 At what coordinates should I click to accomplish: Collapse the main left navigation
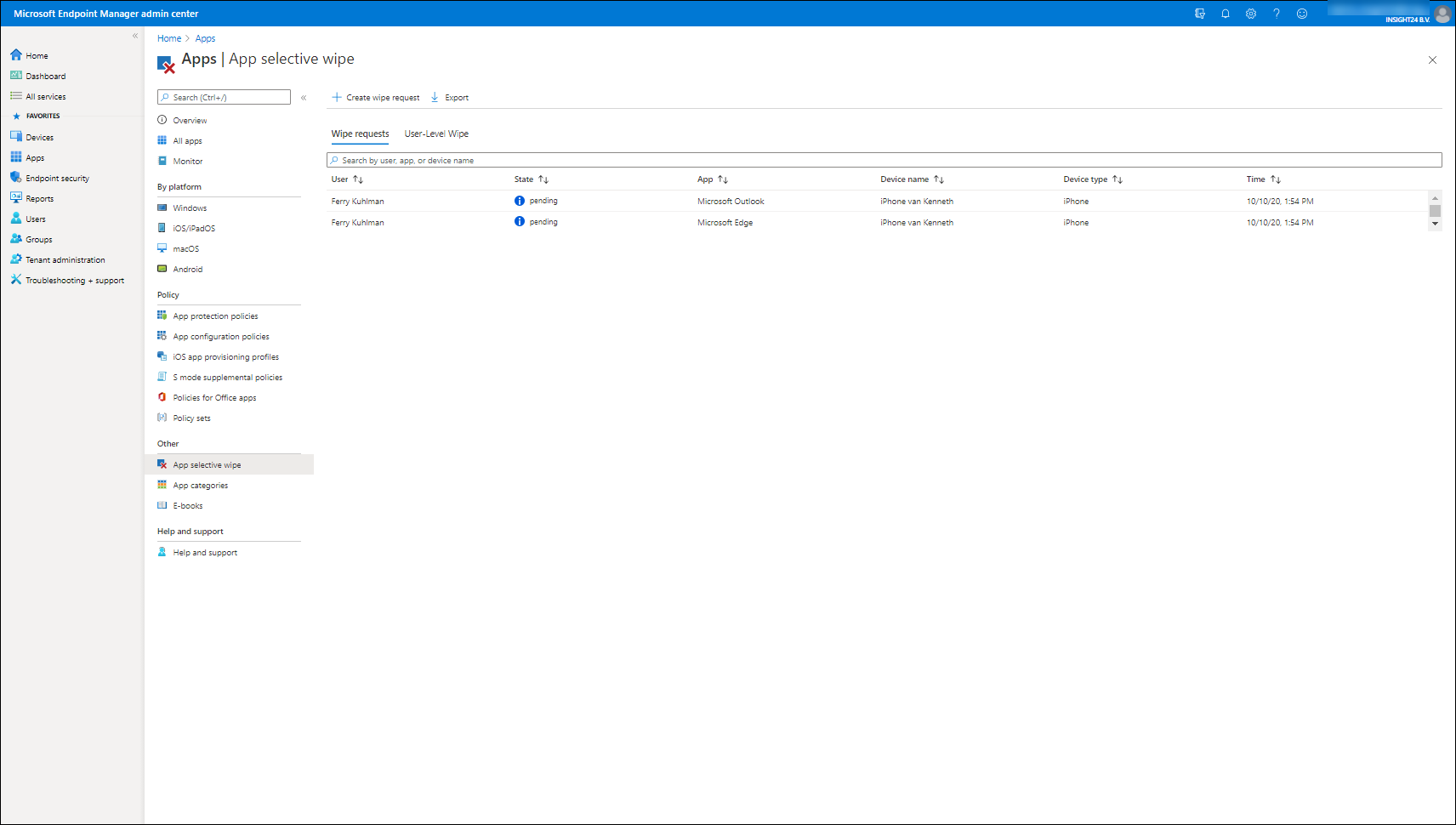[135, 36]
